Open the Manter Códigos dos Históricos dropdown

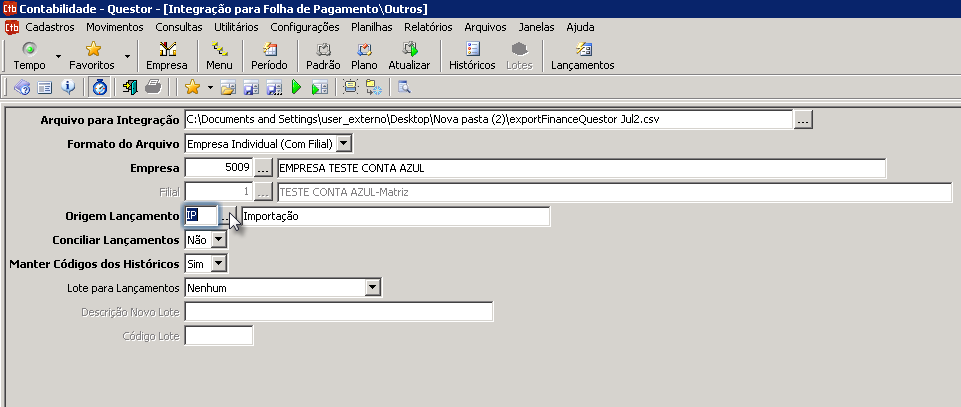click(x=219, y=264)
